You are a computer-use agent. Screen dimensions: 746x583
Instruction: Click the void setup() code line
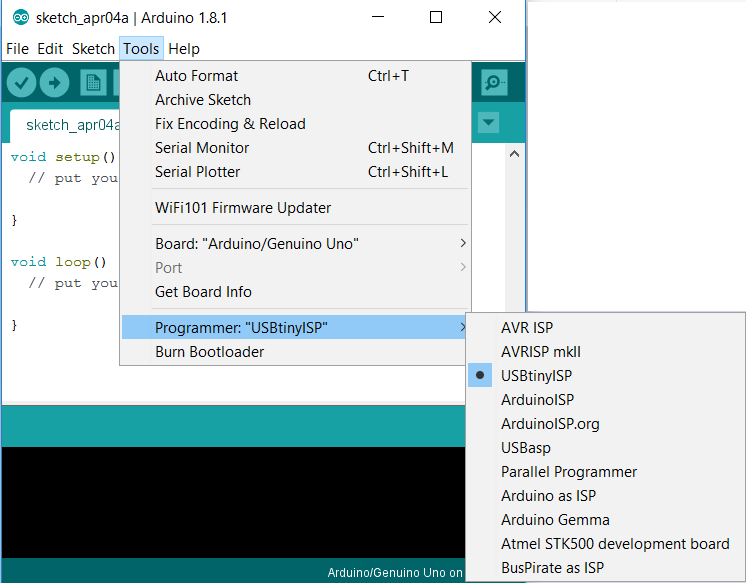[x=63, y=157]
